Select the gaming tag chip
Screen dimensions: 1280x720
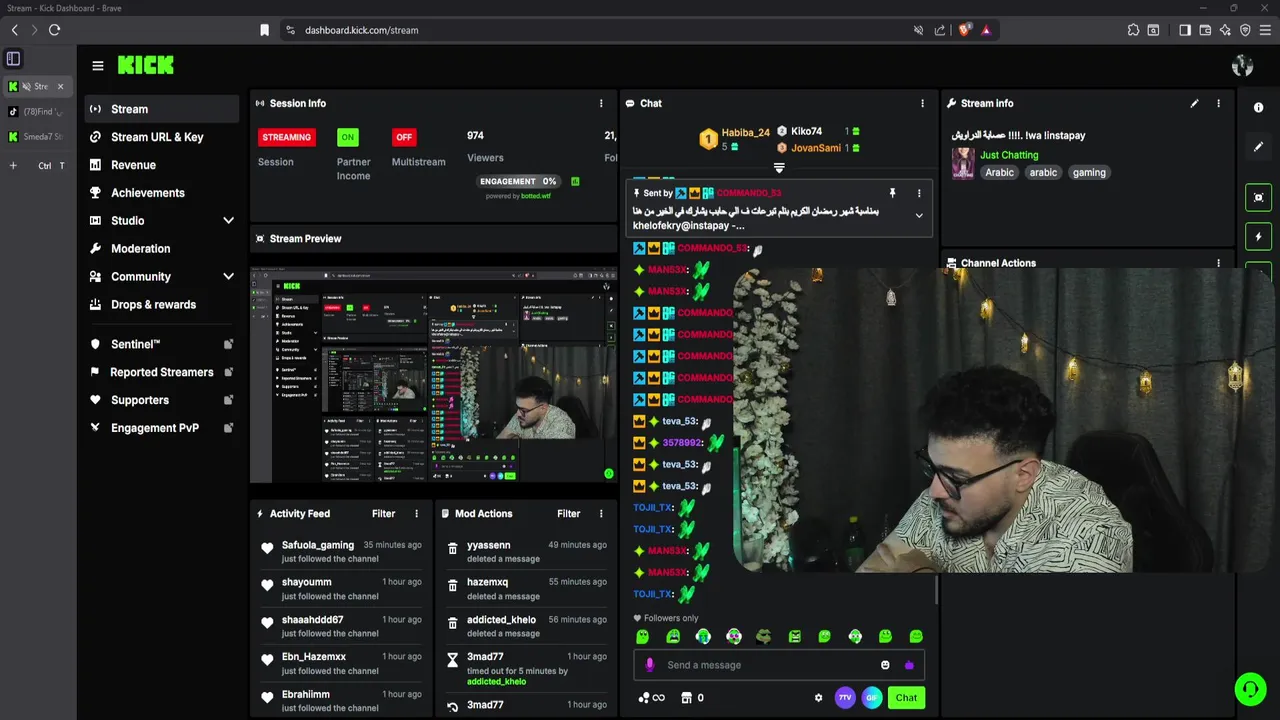tap(1089, 172)
